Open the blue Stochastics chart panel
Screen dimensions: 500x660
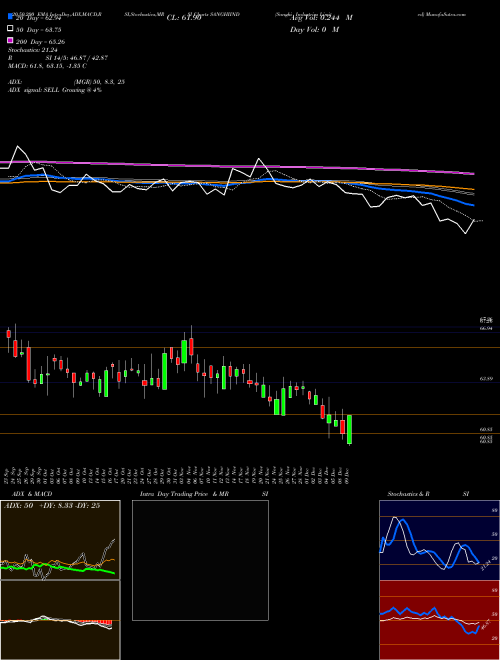pyautogui.click(x=439, y=540)
